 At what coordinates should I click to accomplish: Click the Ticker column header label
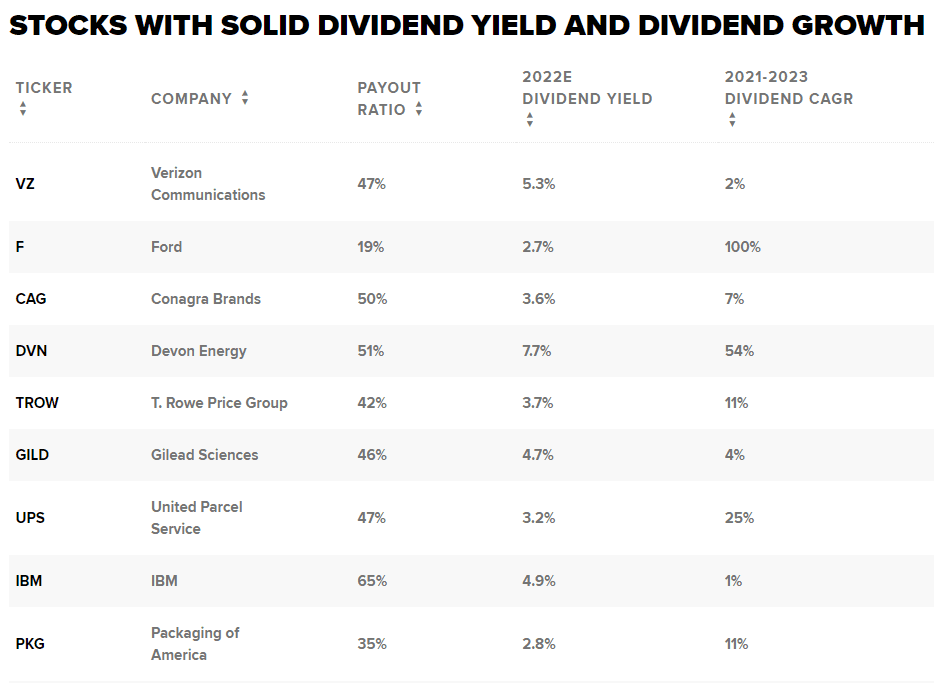[x=44, y=88]
